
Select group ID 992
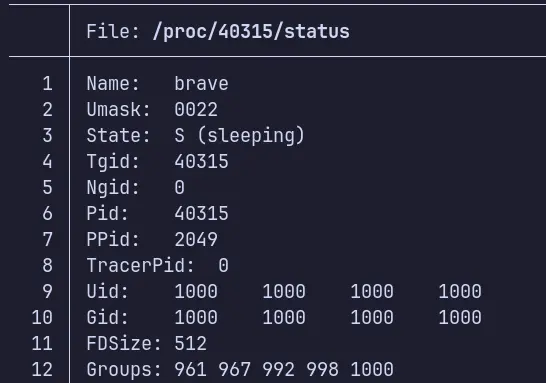pyautogui.click(x=278, y=369)
